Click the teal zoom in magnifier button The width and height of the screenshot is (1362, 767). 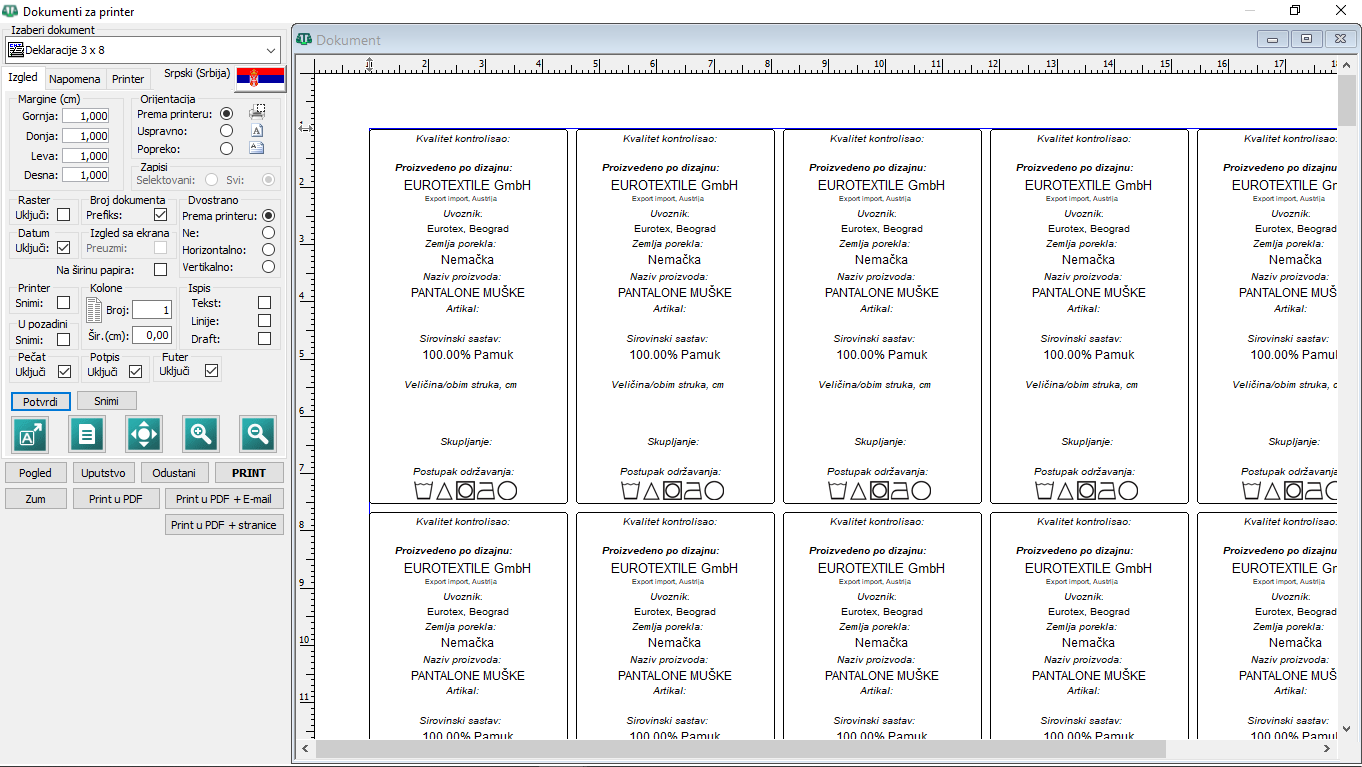[x=201, y=434]
